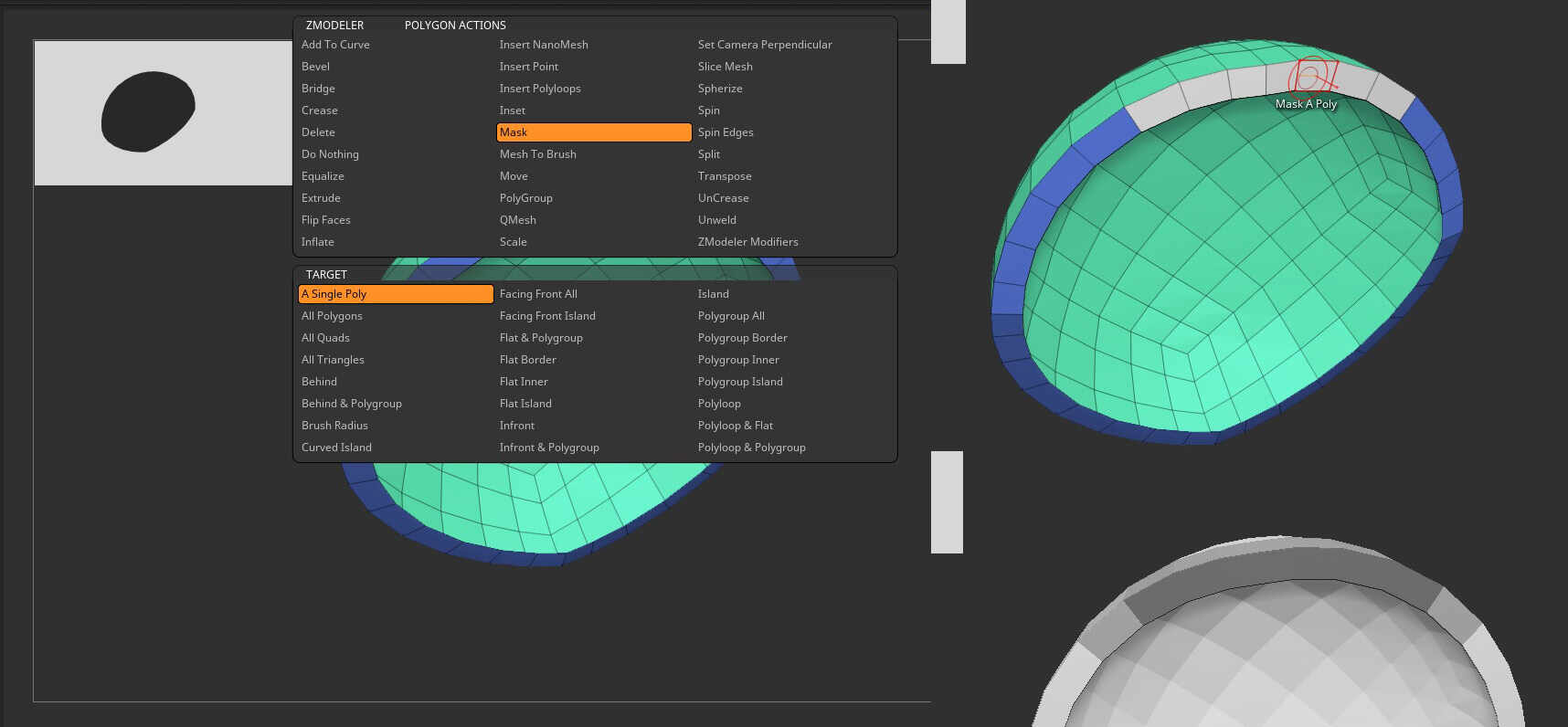Choose the Bevel polygon action

[x=315, y=67]
